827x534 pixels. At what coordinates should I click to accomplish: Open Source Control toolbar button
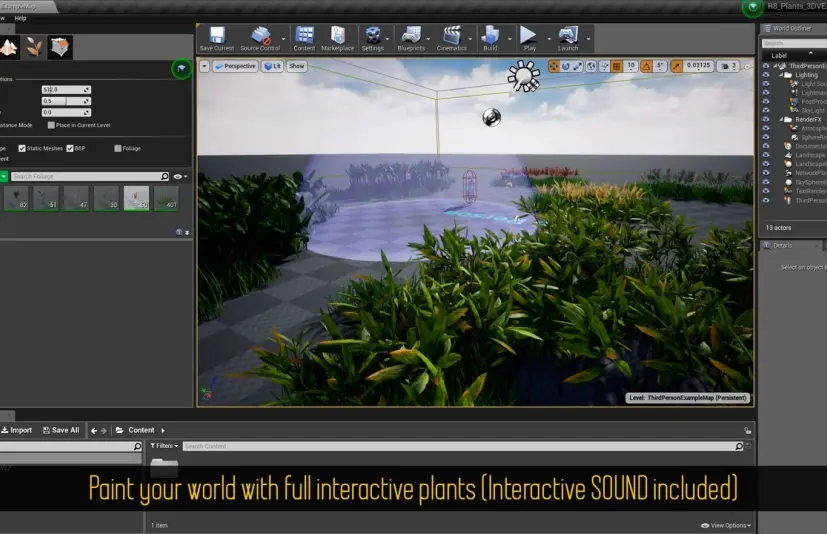point(259,39)
